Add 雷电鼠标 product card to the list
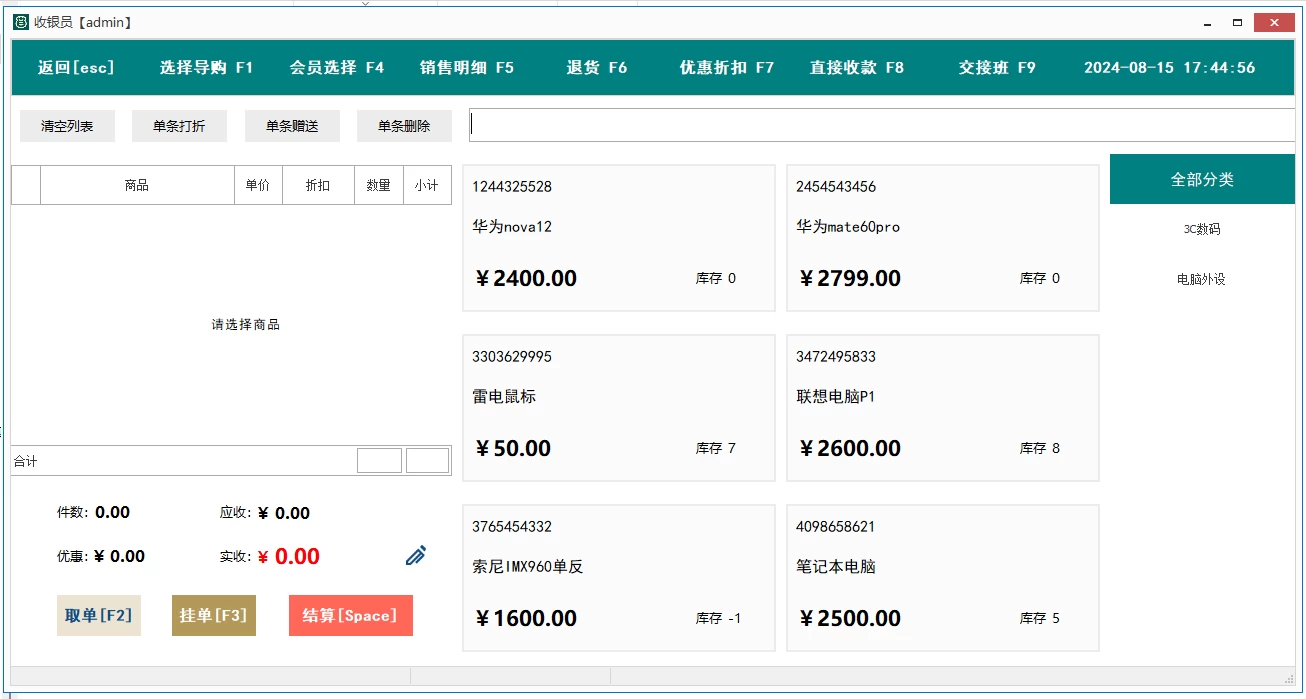The height and width of the screenshot is (699, 1306). (618, 408)
